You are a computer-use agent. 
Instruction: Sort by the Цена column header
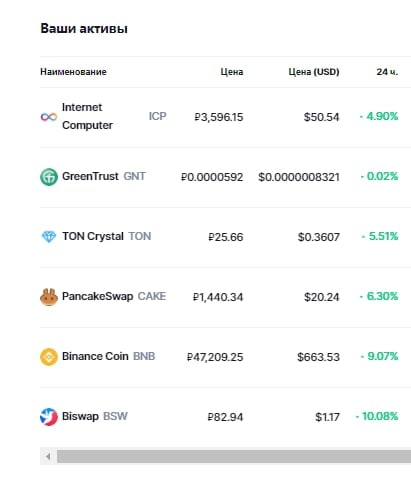tap(232, 72)
